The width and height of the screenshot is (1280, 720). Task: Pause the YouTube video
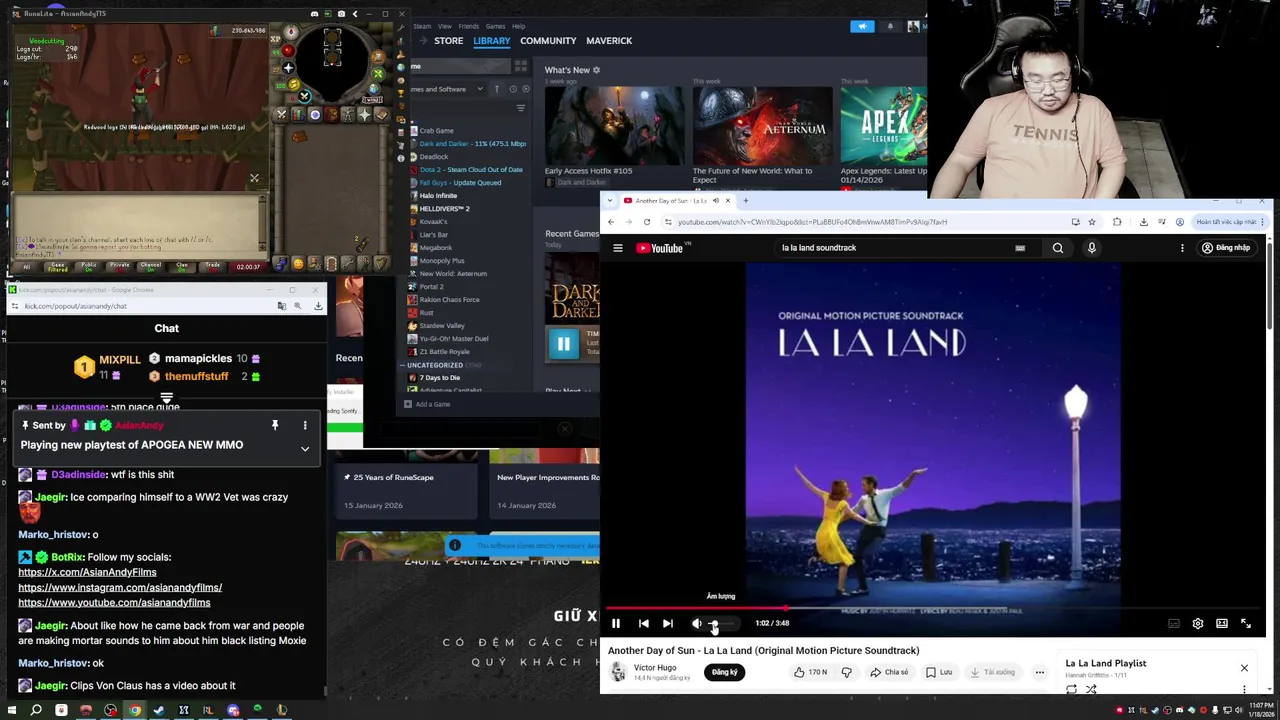click(616, 623)
